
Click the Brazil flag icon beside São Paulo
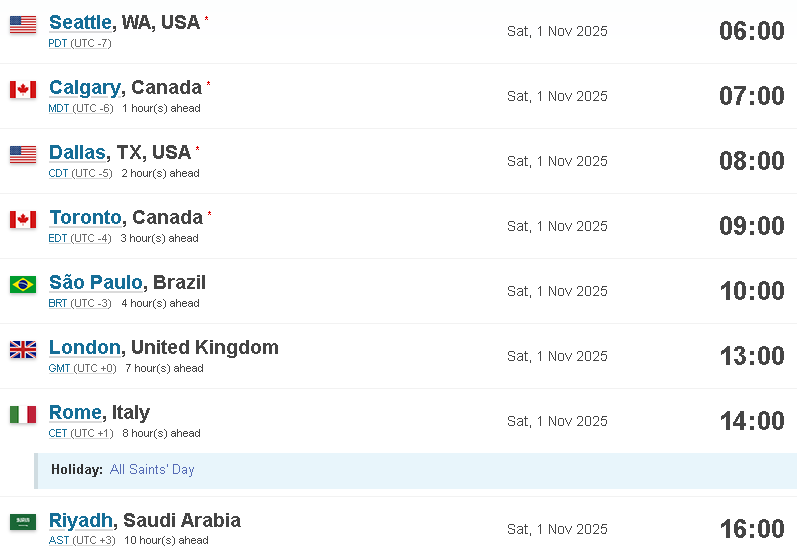[x=23, y=285]
